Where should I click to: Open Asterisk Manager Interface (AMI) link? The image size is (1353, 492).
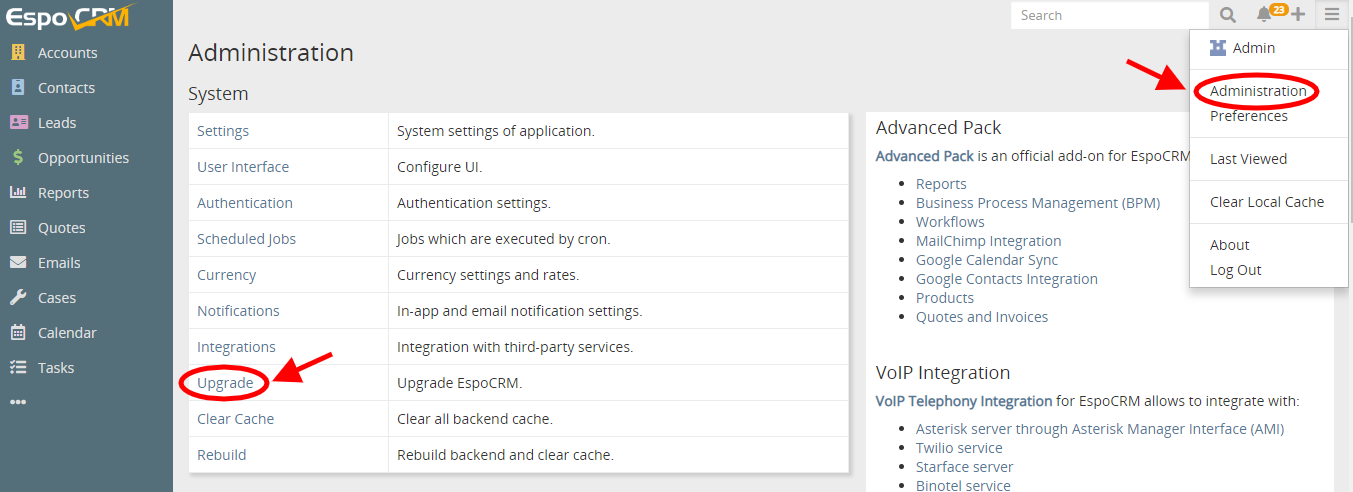pos(1100,429)
